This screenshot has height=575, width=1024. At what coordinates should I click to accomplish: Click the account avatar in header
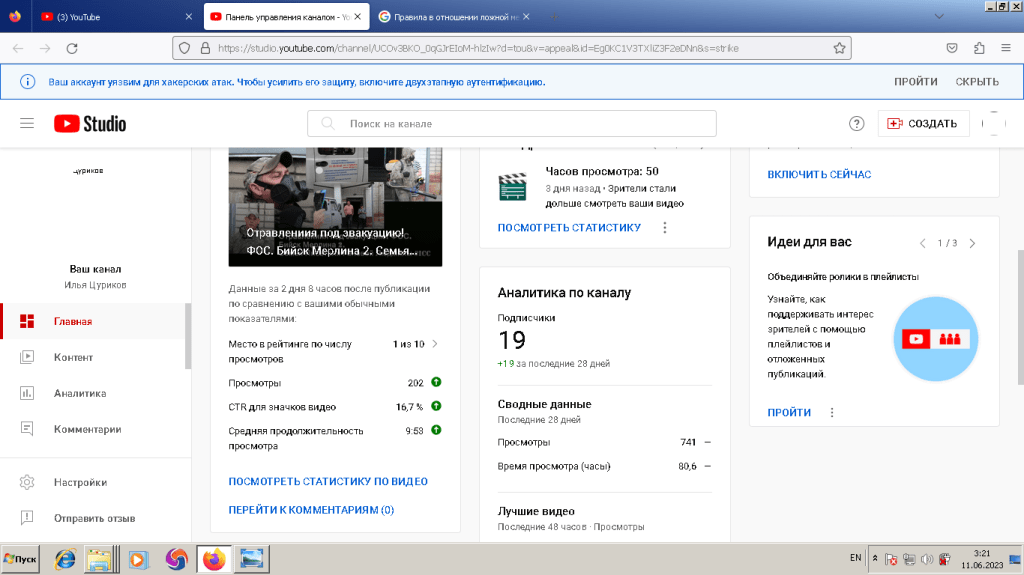point(993,123)
